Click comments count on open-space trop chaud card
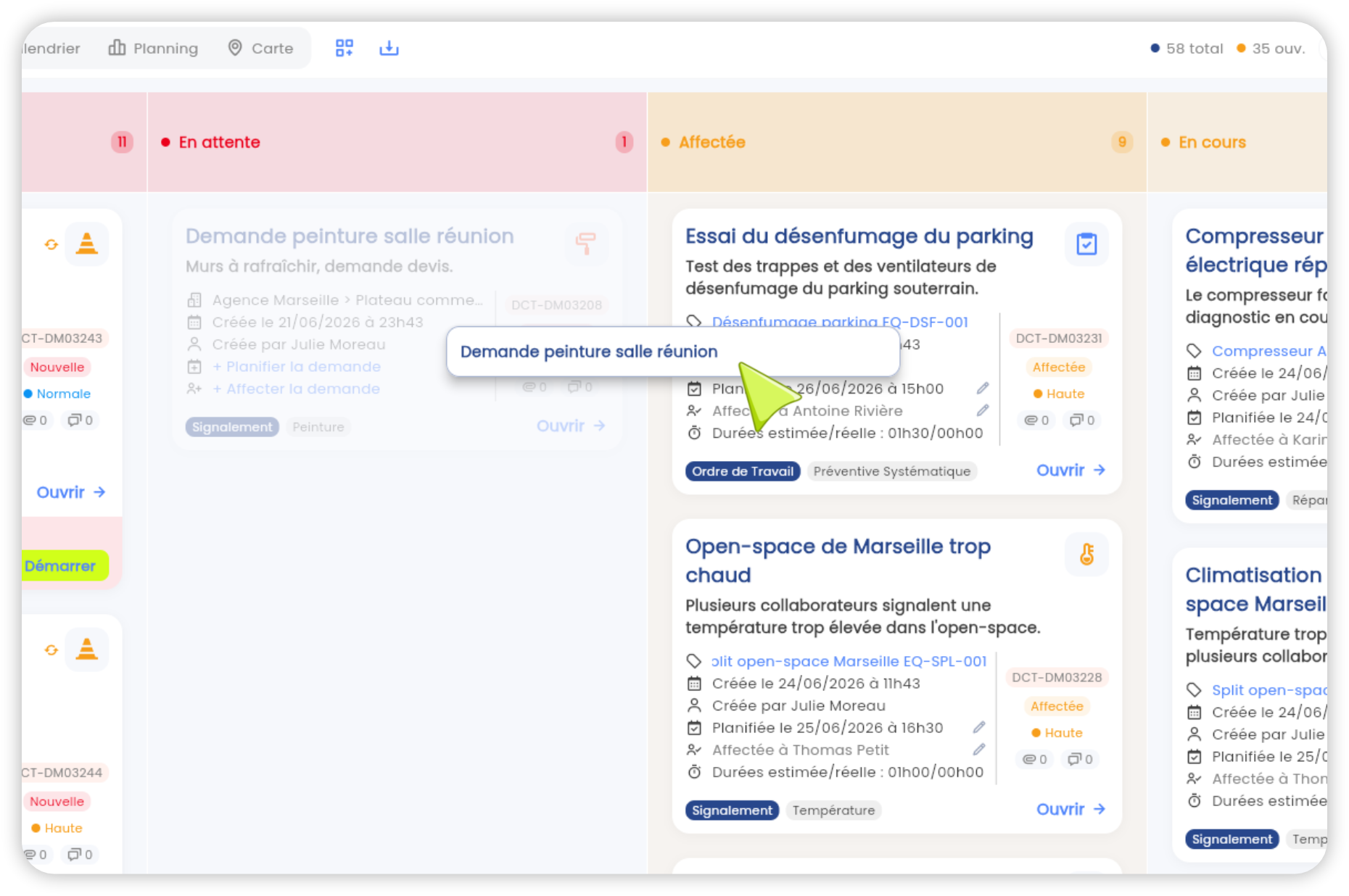 (x=1080, y=760)
